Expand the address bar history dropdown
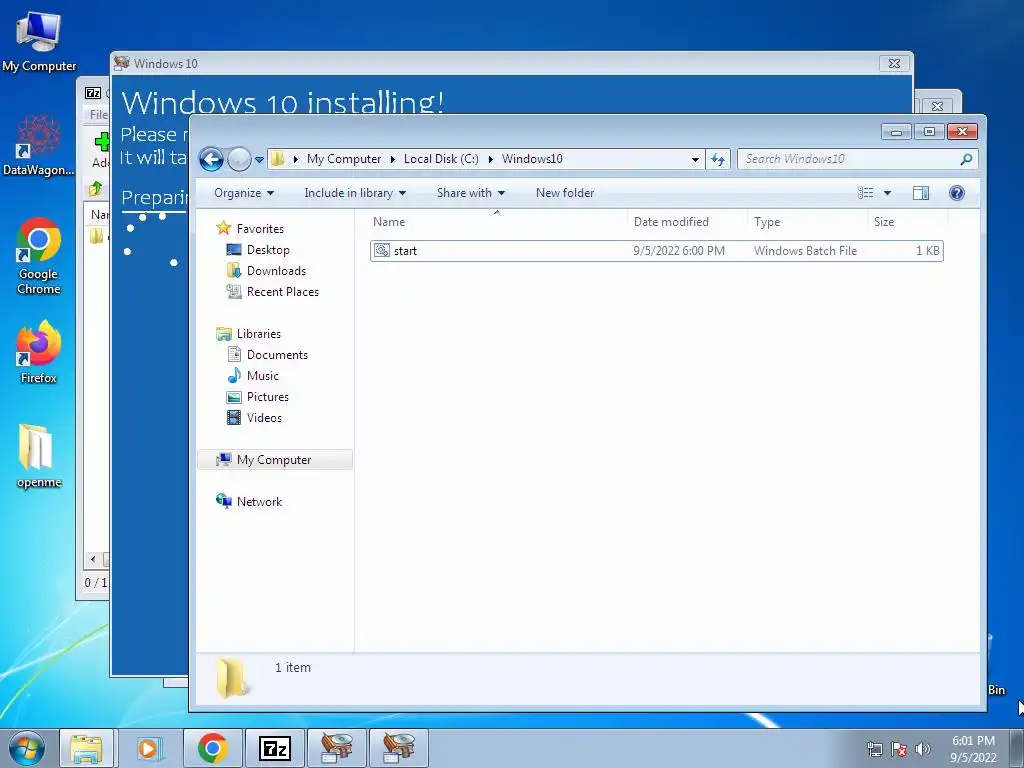 coord(695,159)
